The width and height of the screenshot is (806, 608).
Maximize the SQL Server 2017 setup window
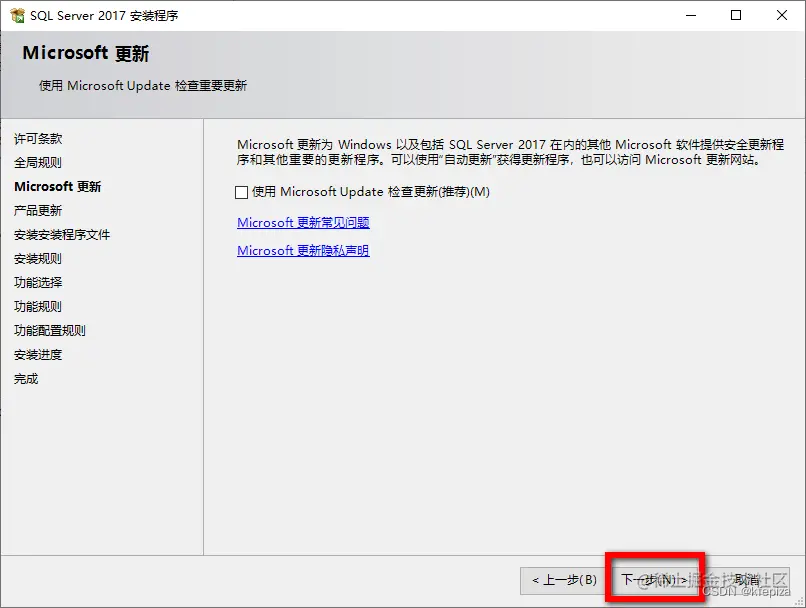tap(736, 15)
